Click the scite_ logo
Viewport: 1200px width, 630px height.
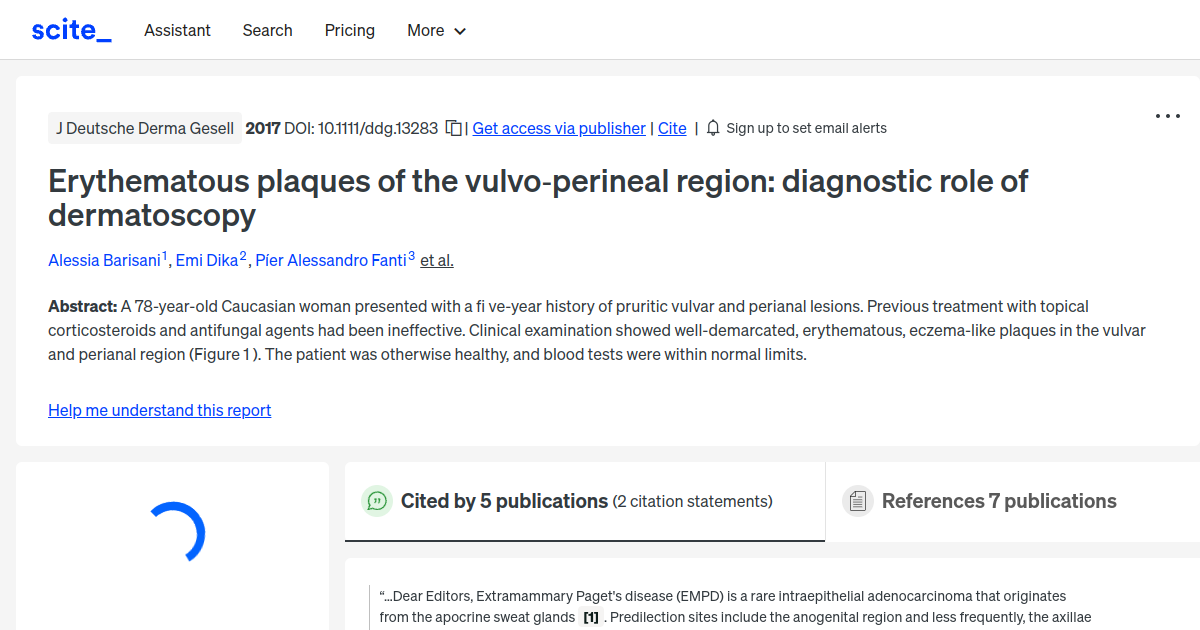(70, 29)
